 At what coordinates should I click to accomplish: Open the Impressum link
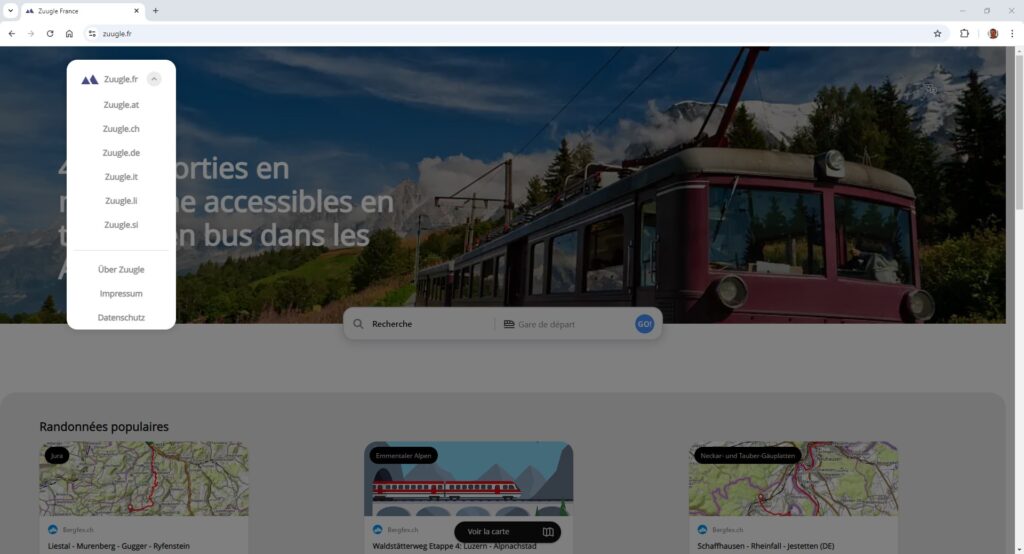click(x=121, y=293)
